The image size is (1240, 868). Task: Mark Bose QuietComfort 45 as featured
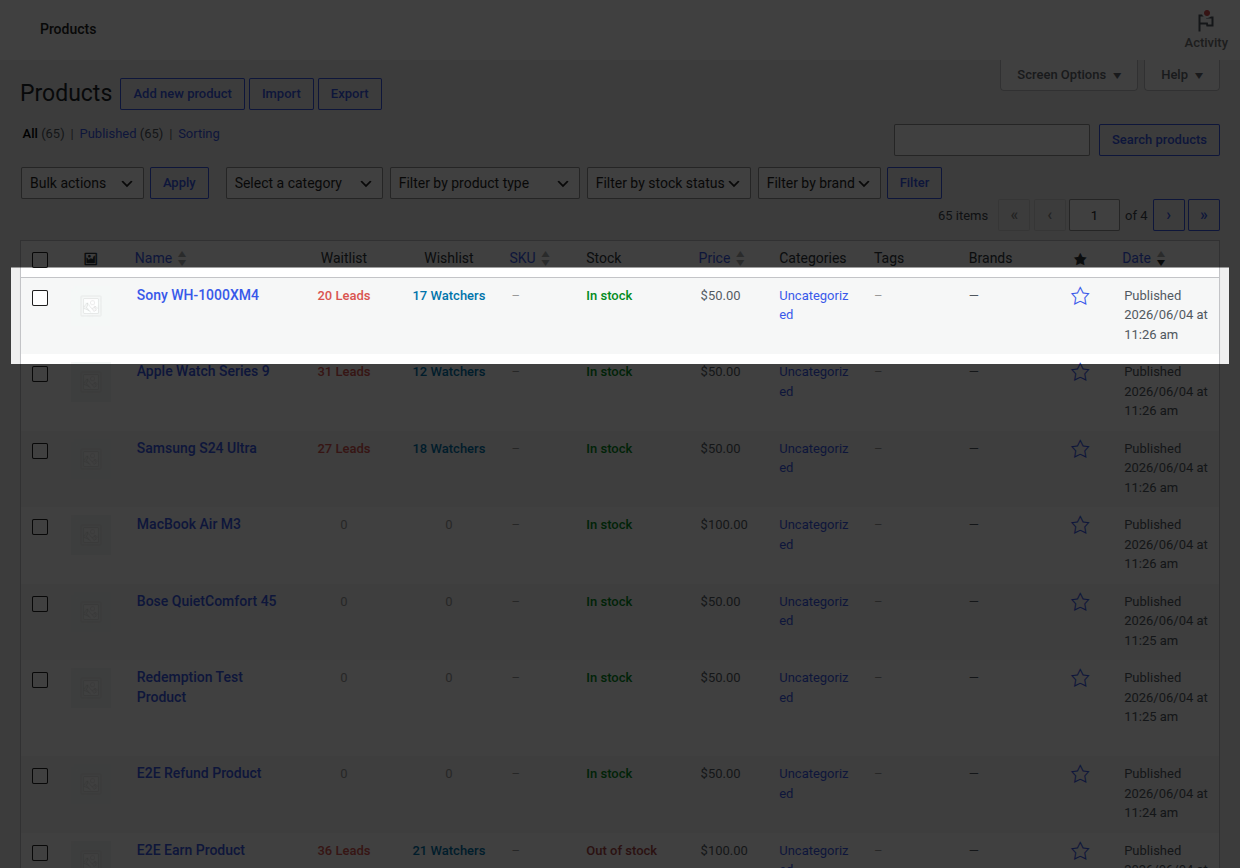[x=1080, y=602]
